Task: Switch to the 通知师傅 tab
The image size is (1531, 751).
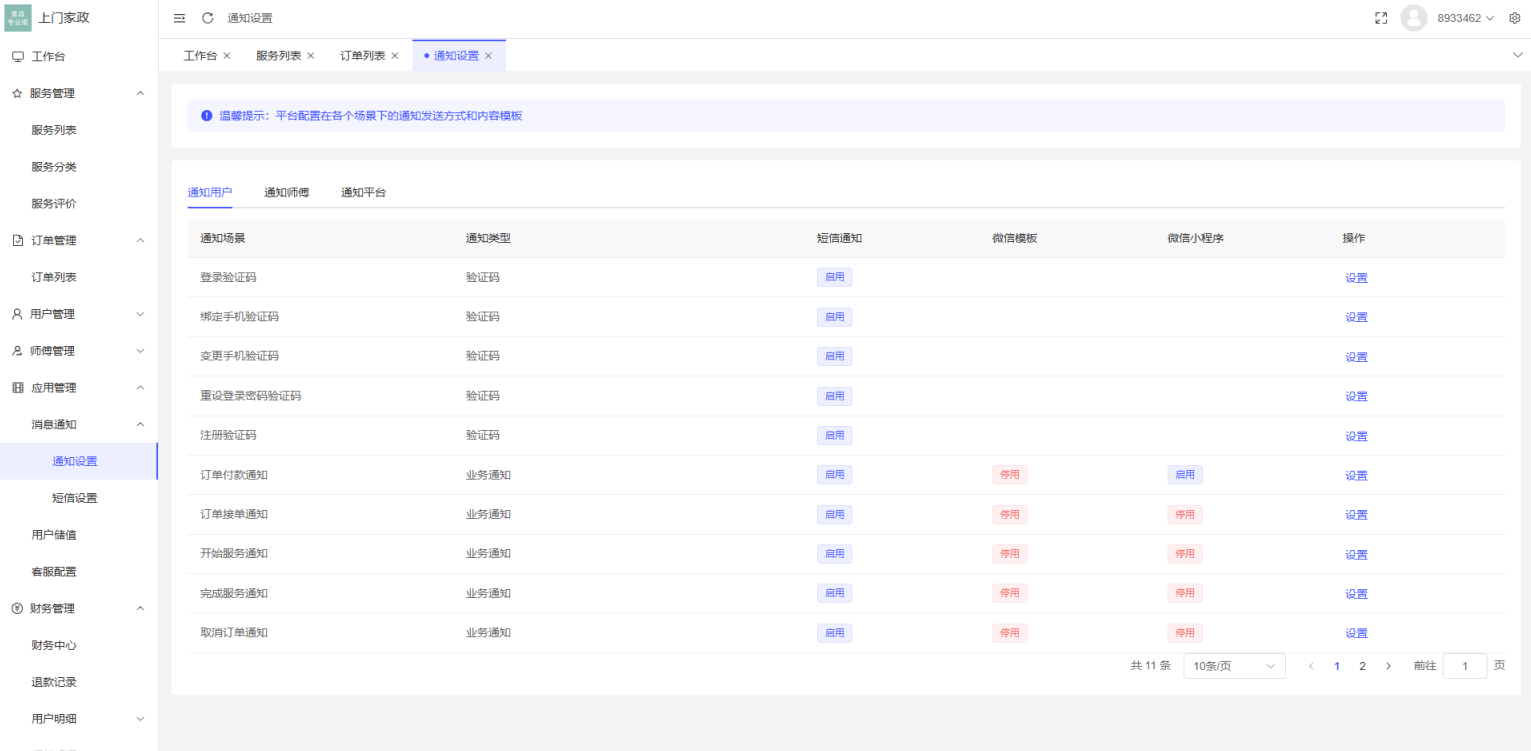Action: [x=287, y=192]
